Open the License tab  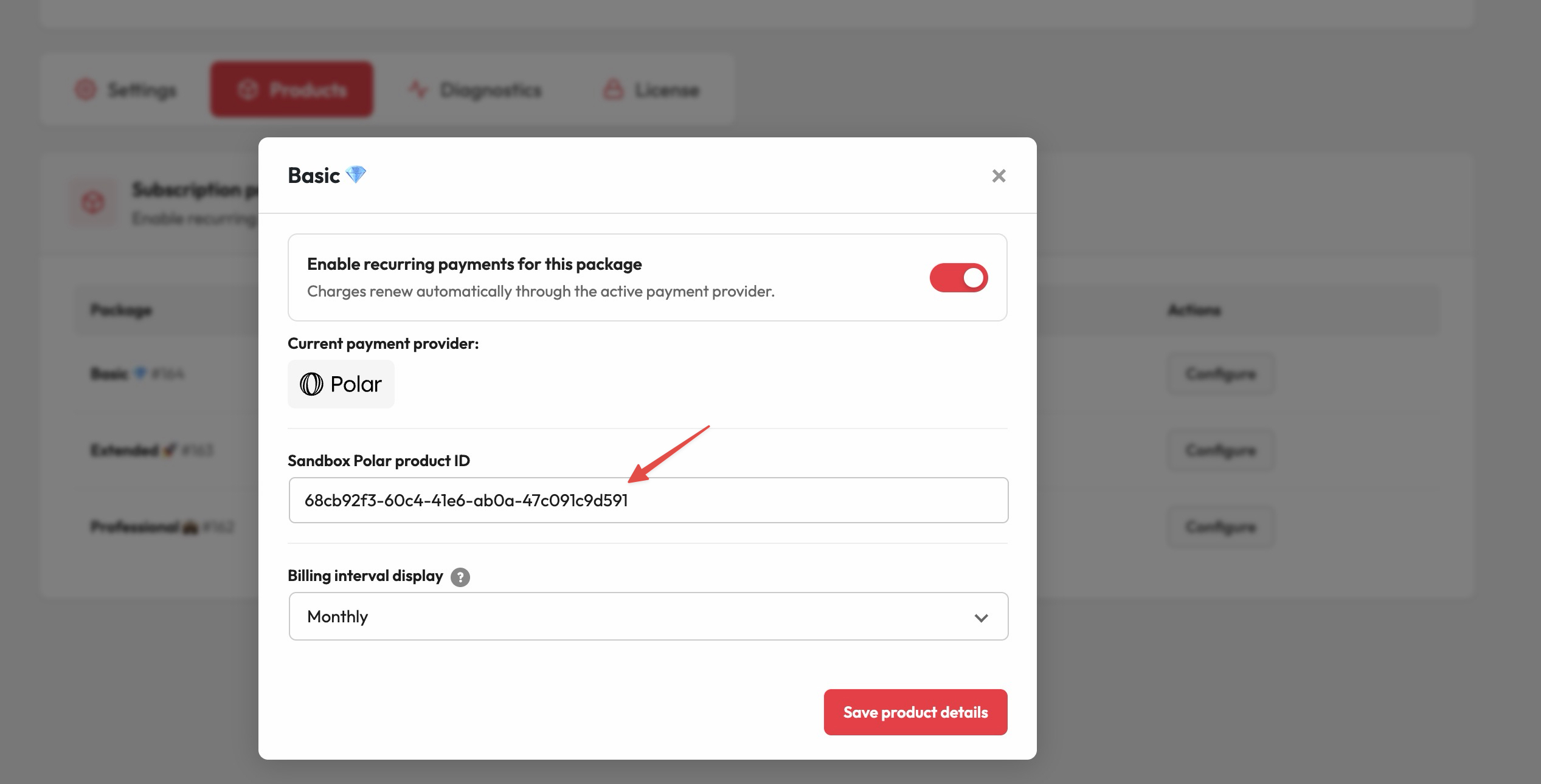(651, 89)
